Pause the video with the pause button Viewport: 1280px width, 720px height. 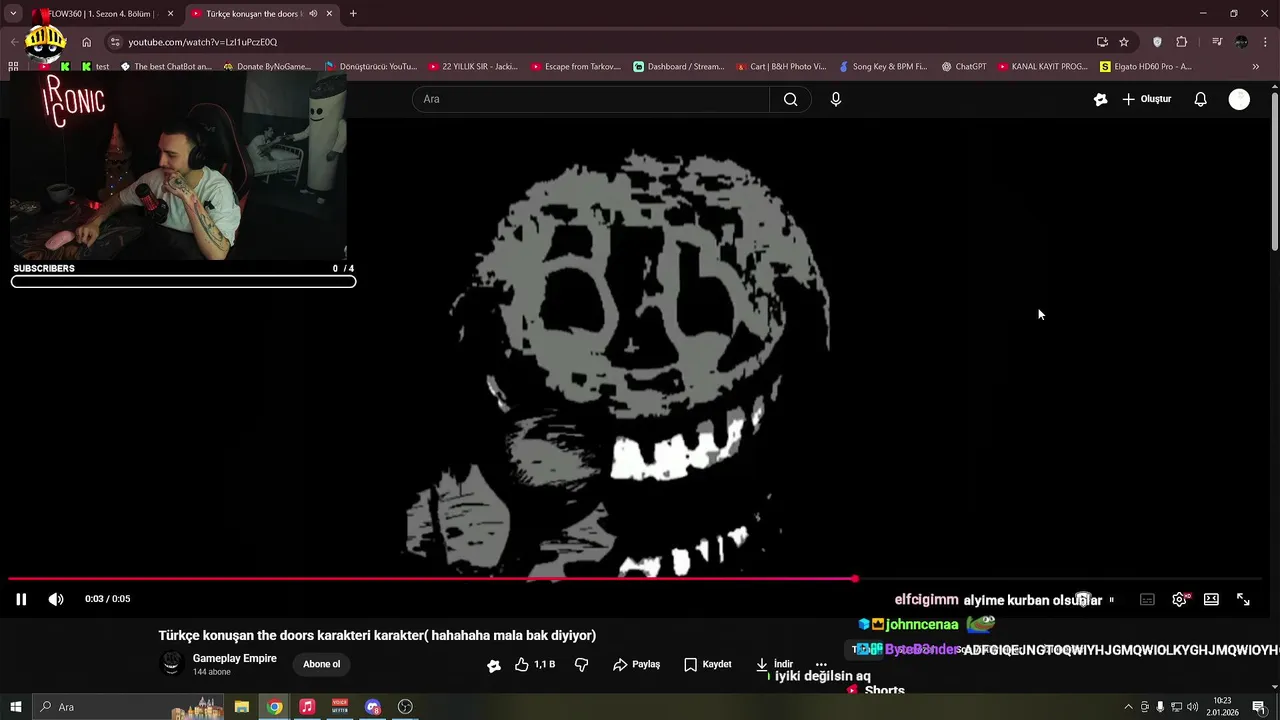[x=21, y=599]
